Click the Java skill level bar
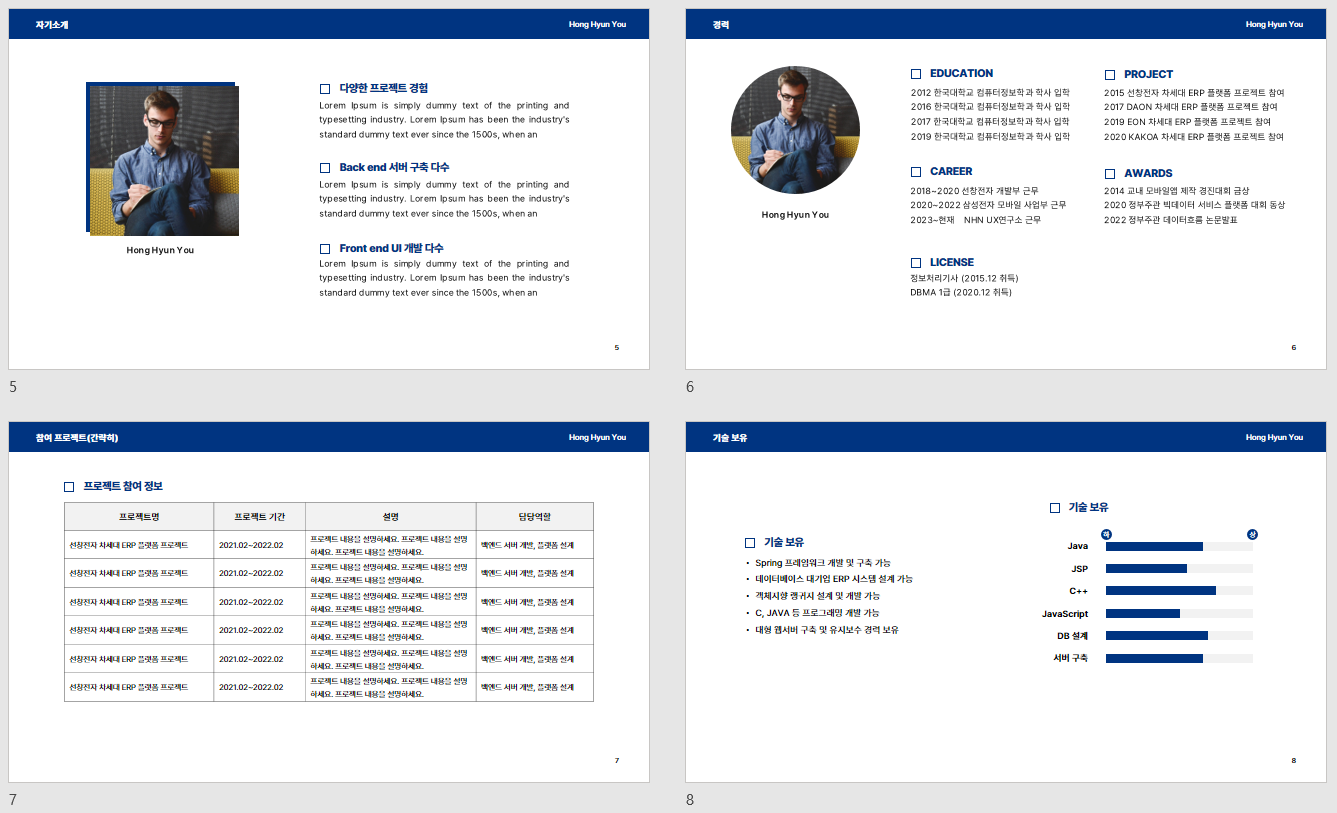The width and height of the screenshot is (1337, 813). (x=1179, y=546)
